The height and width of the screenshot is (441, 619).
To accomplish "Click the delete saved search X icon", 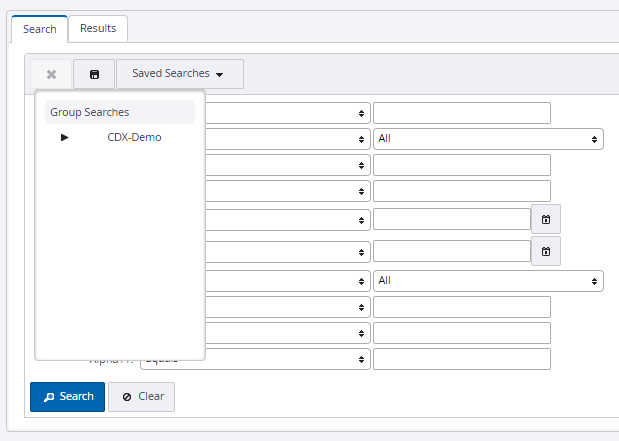I will coord(51,74).
